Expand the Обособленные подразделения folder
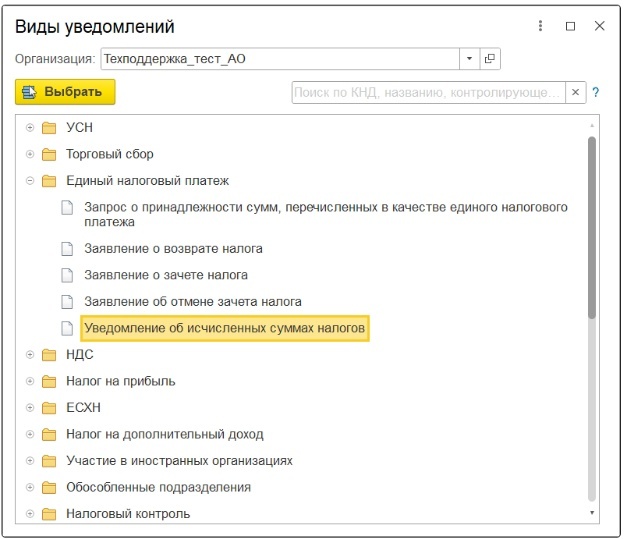 (30, 487)
